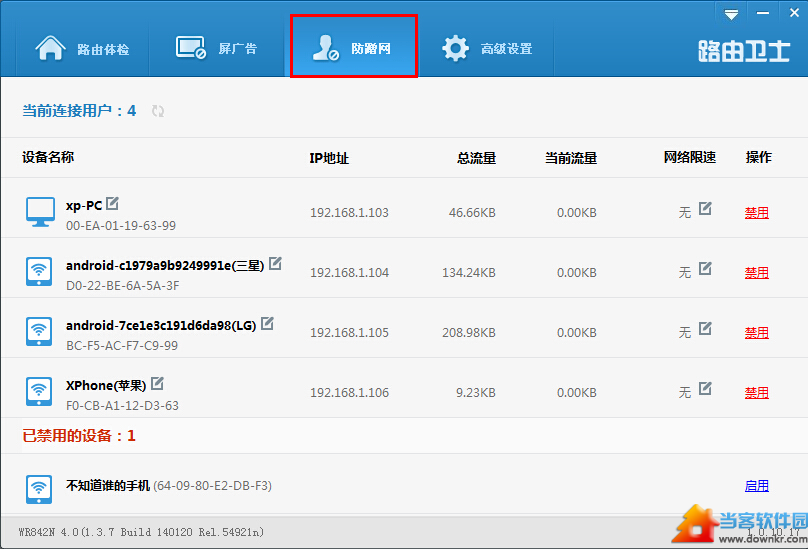Click the user block icon in 防蹭网
The height and width of the screenshot is (549, 808).
(326, 48)
